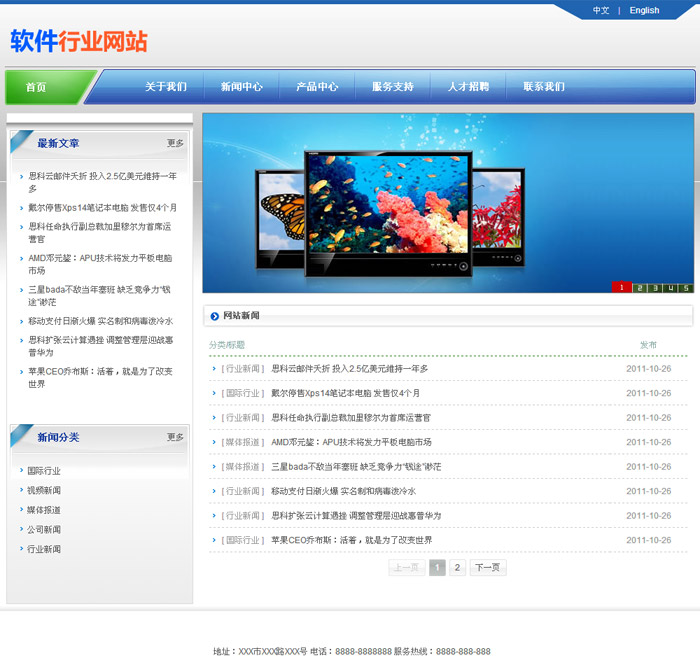
Task: Go to page 2 of news list
Action: coord(457,568)
